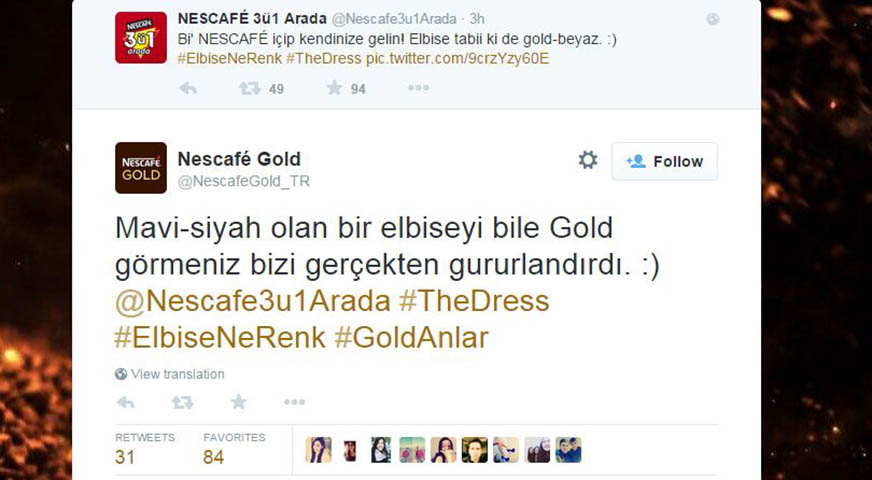Retweet the Nescafé Gold tweet
872x480 pixels.
[182, 402]
